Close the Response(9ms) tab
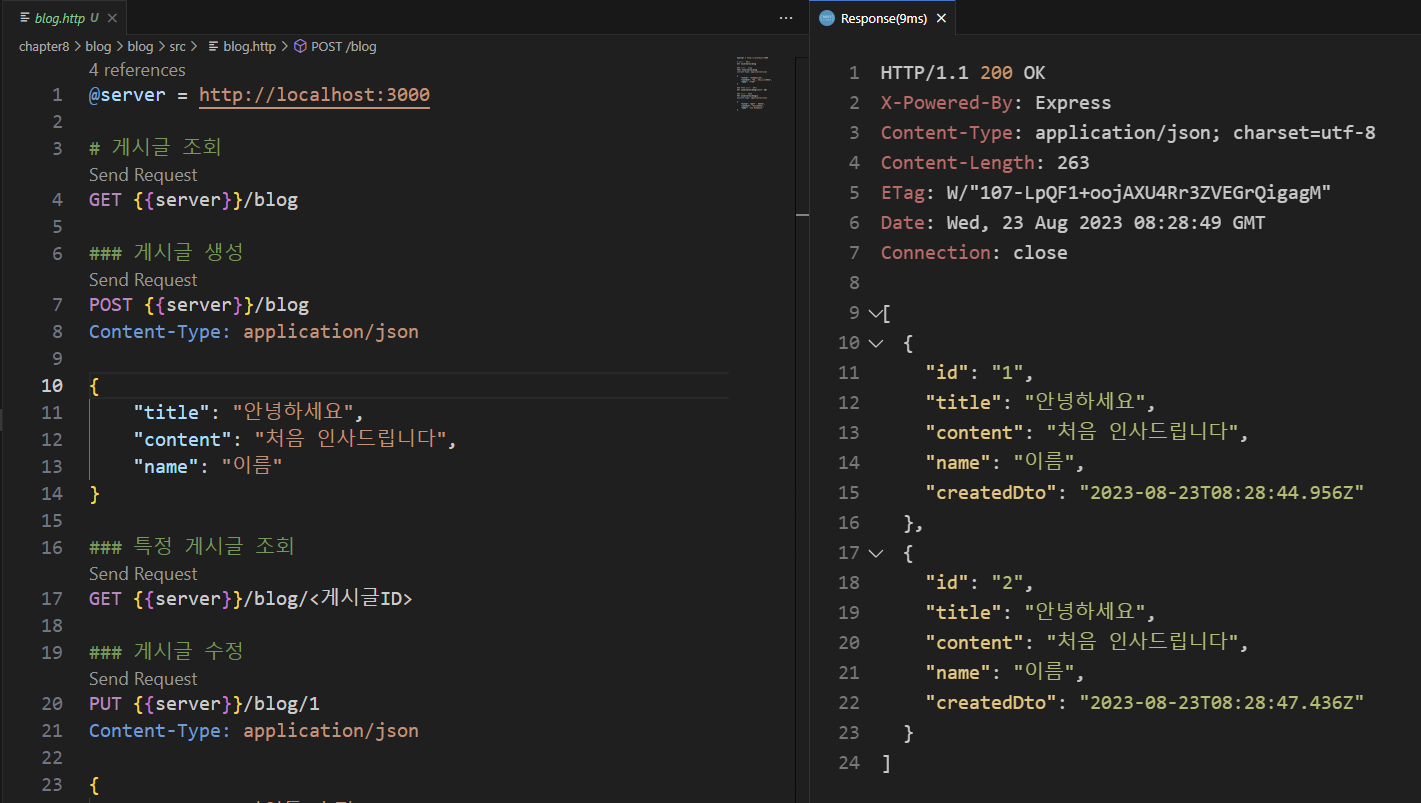Screen dimensions: 1421x803 pyautogui.click(x=941, y=18)
